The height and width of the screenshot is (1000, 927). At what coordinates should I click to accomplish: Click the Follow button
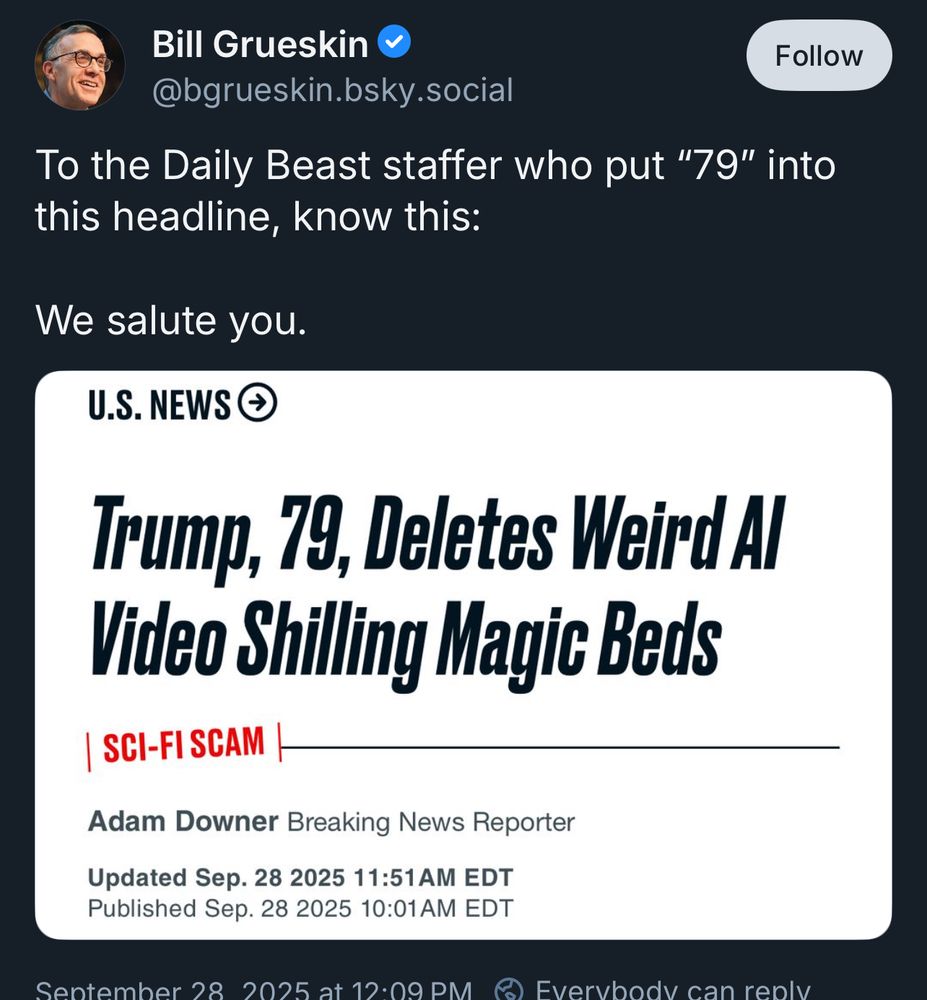tap(819, 55)
